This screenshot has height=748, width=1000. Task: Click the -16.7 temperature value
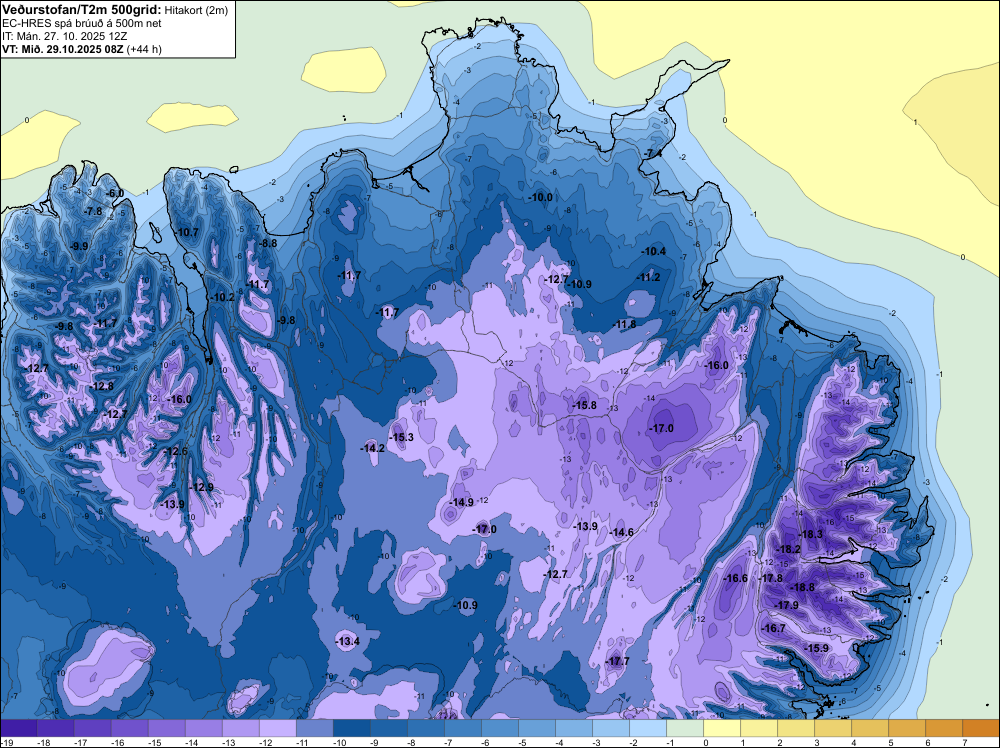[774, 628]
